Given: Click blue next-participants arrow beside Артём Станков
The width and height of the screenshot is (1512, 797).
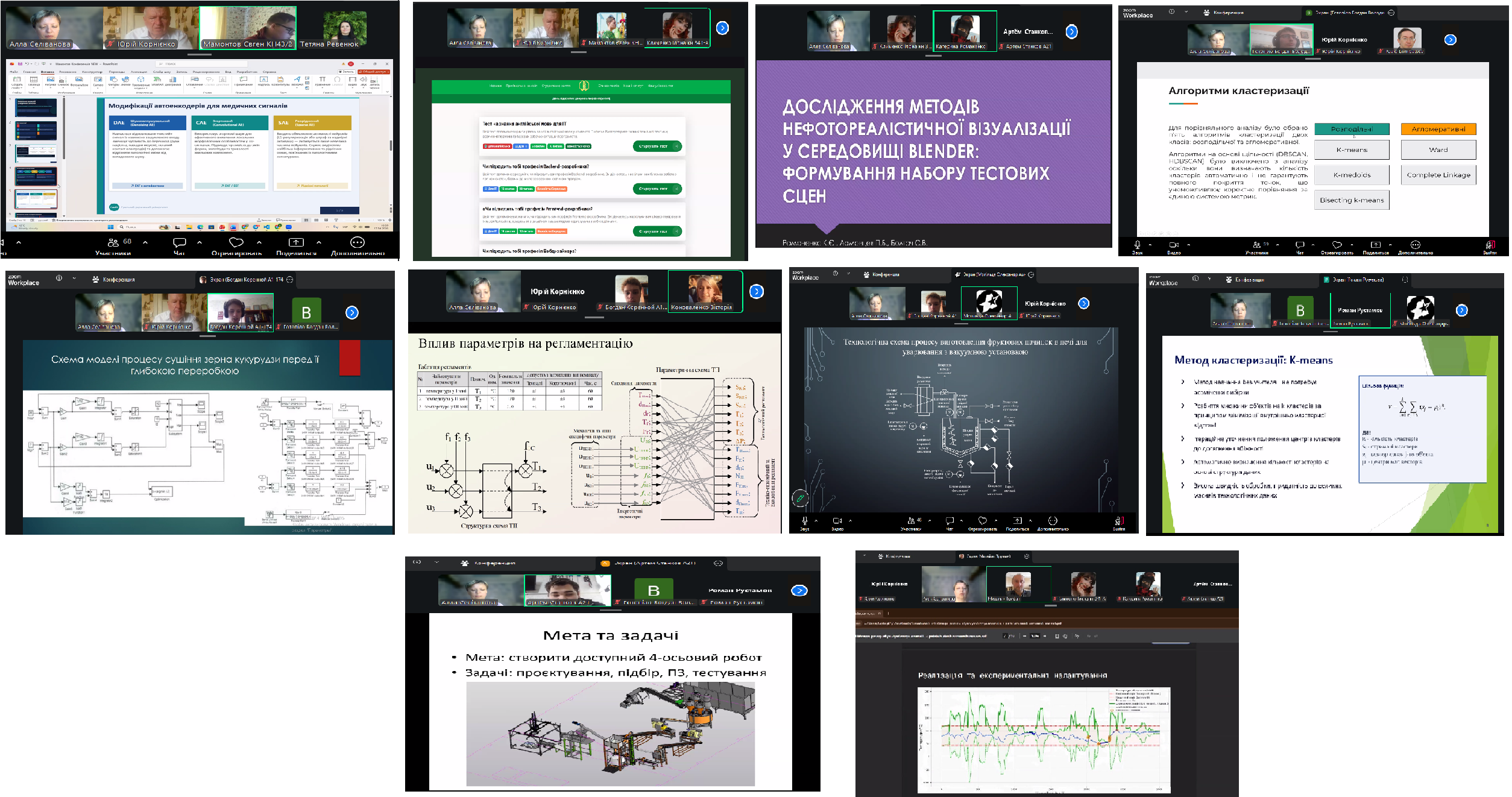Looking at the screenshot, I should [1071, 31].
